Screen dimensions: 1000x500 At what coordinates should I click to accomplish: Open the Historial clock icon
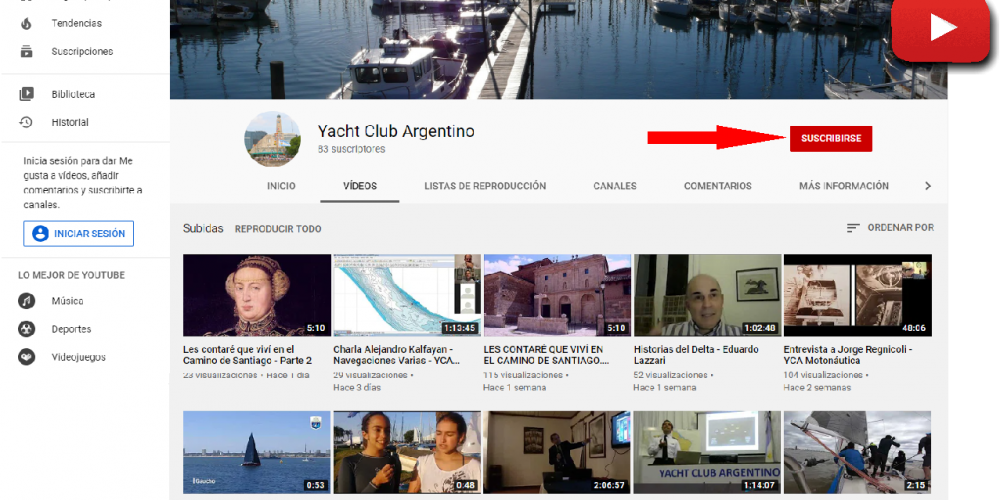click(27, 122)
